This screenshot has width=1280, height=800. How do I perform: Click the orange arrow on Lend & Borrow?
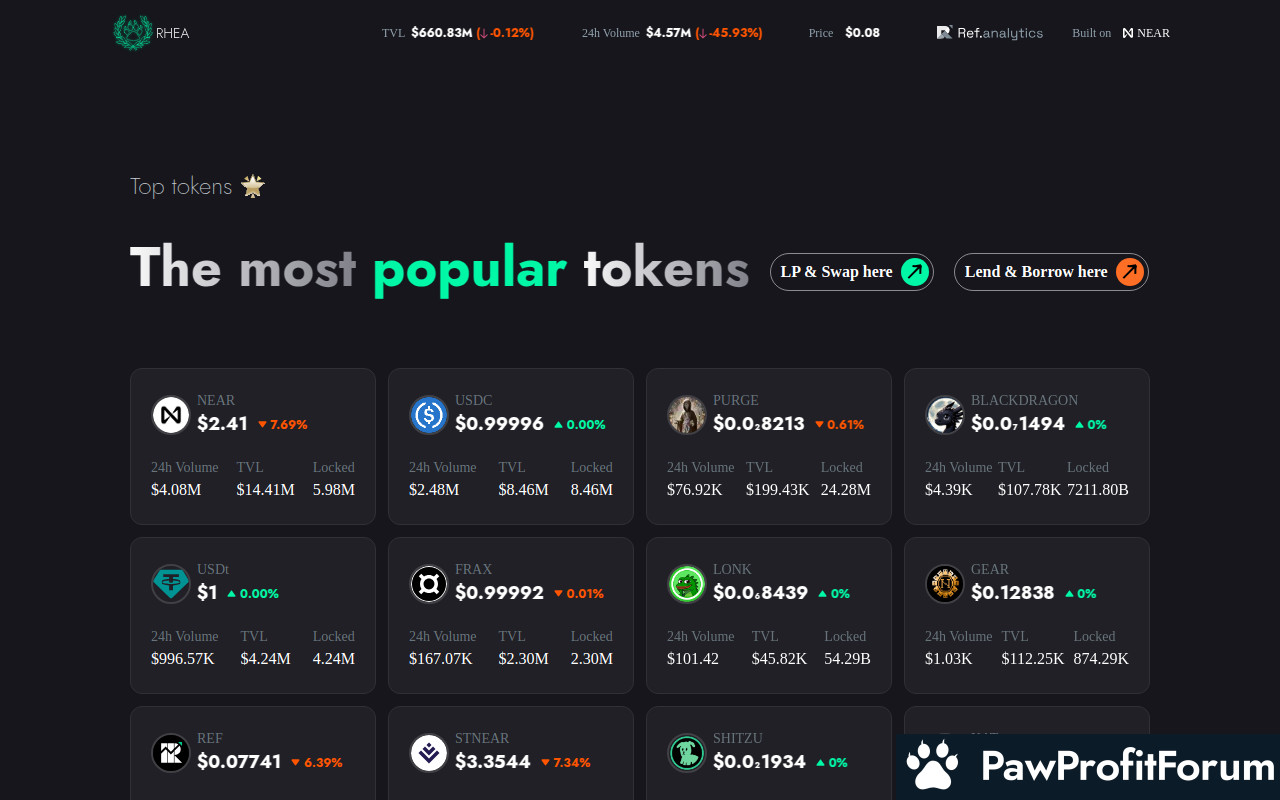pyautogui.click(x=1129, y=272)
